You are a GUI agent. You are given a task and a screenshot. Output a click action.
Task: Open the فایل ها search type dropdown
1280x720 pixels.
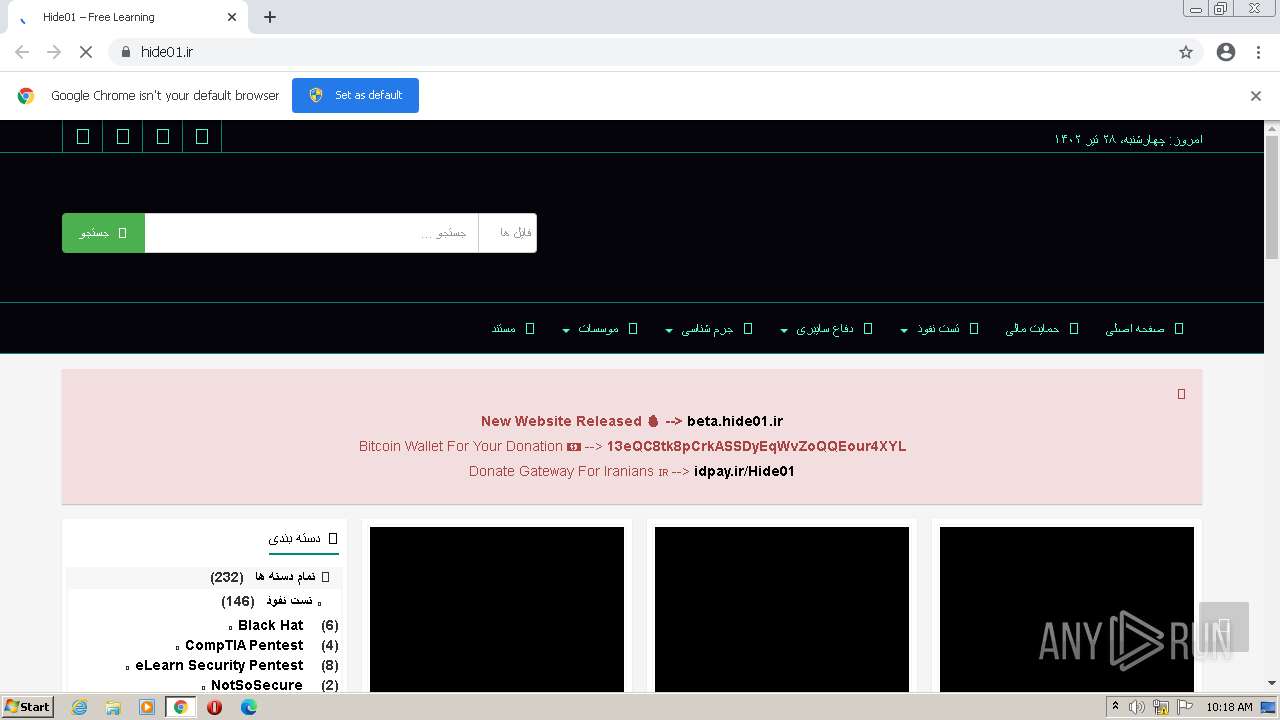pos(507,233)
